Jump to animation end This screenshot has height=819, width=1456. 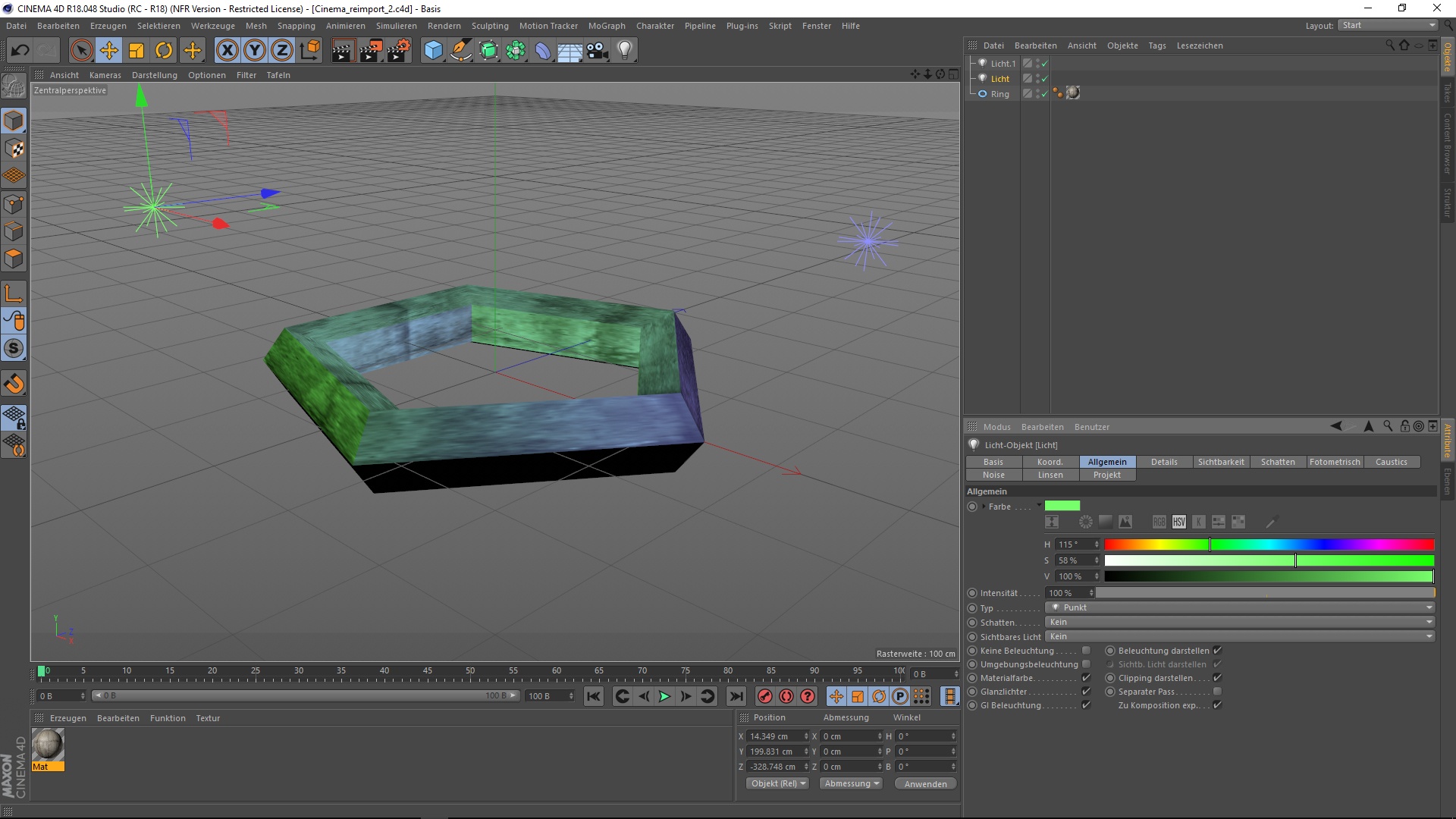(736, 696)
